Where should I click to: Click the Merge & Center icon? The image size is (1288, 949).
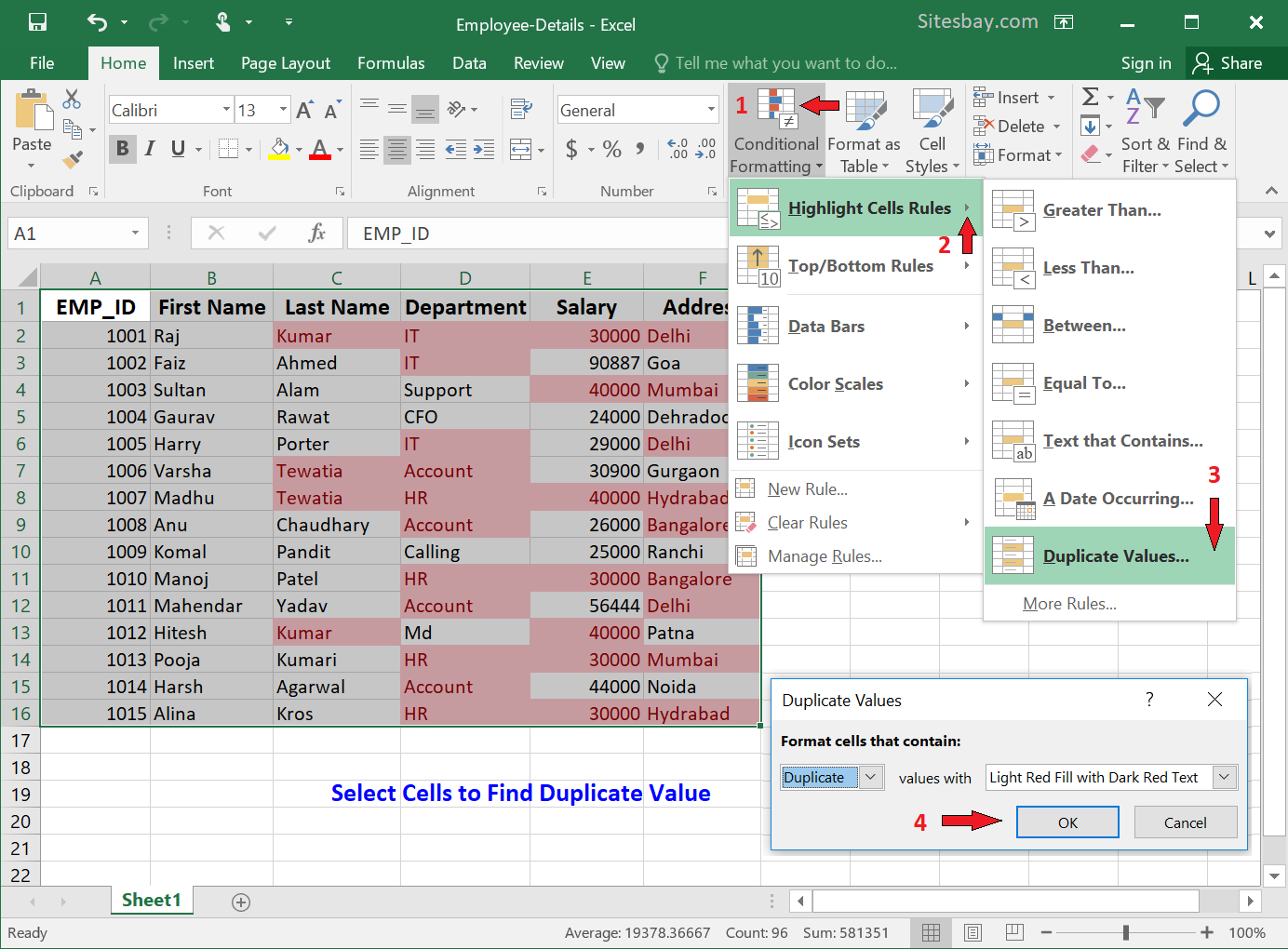[x=521, y=149]
